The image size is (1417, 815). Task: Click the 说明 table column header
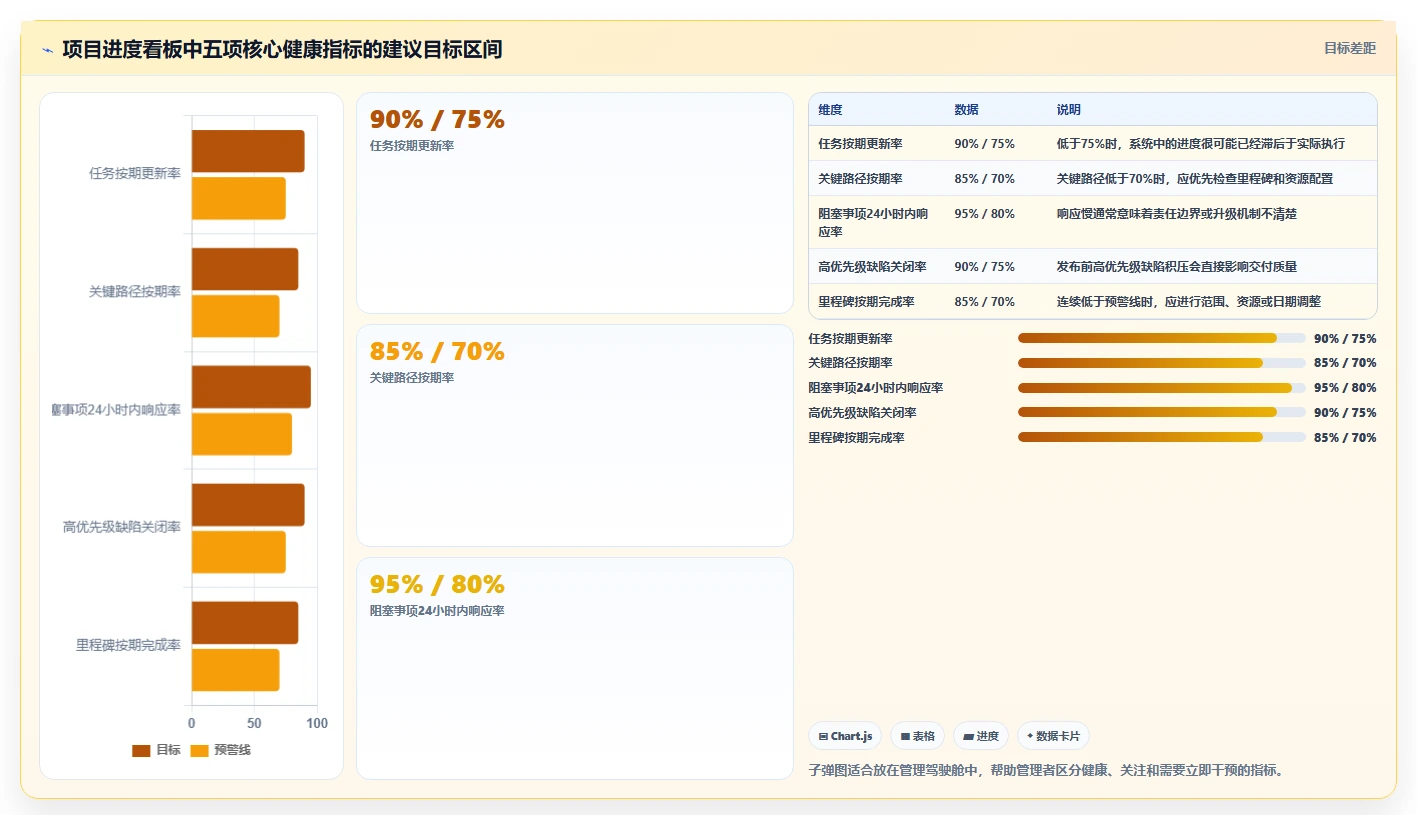coord(1068,110)
